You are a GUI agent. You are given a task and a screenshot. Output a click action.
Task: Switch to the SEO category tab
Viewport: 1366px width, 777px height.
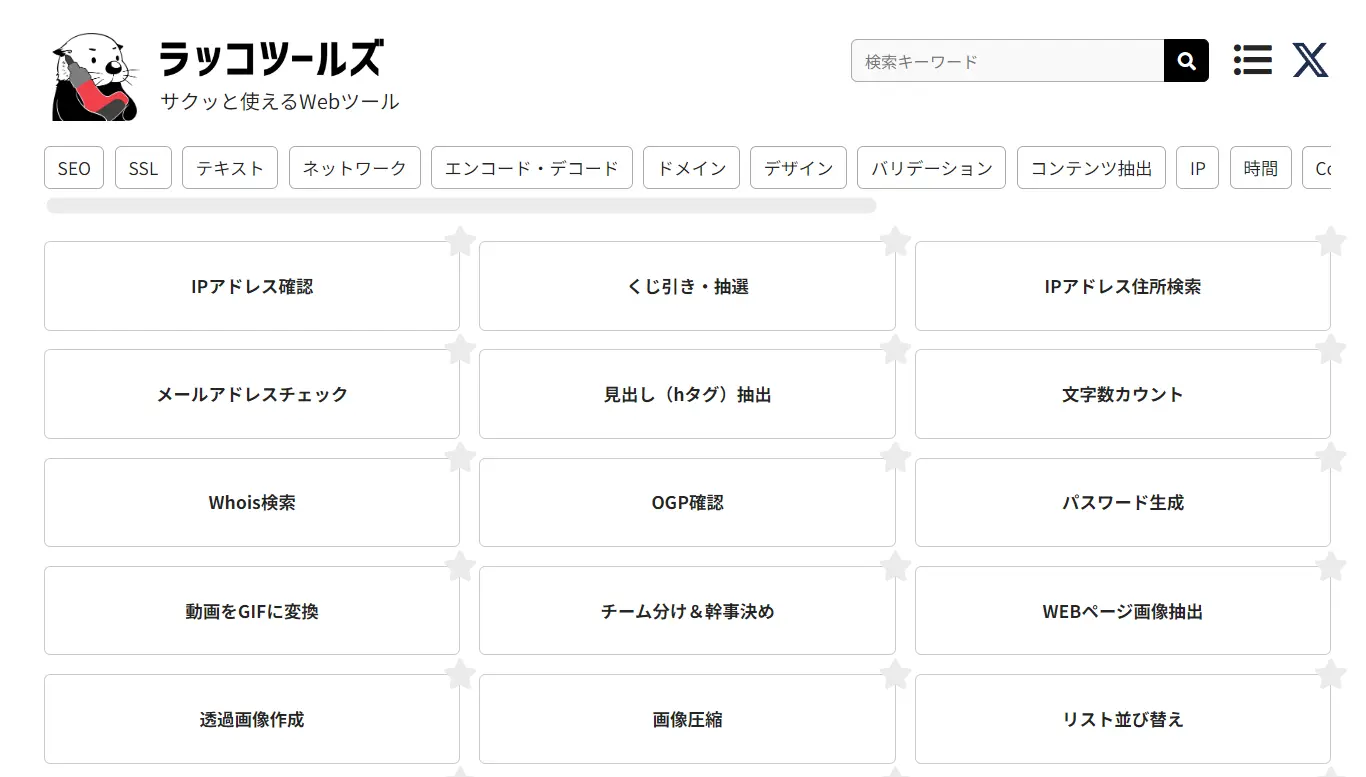[73, 168]
